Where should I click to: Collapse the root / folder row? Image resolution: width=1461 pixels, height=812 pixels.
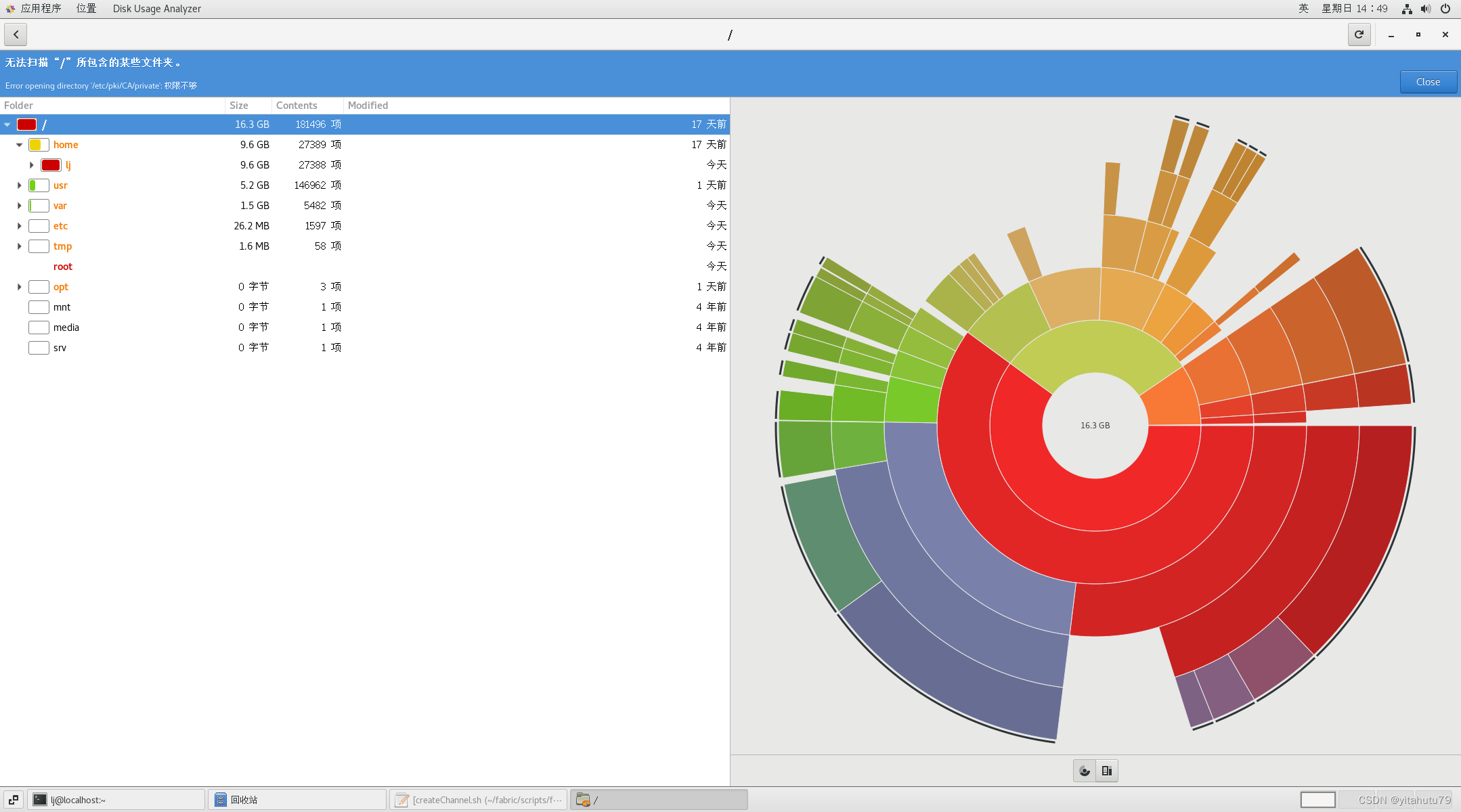[7, 125]
